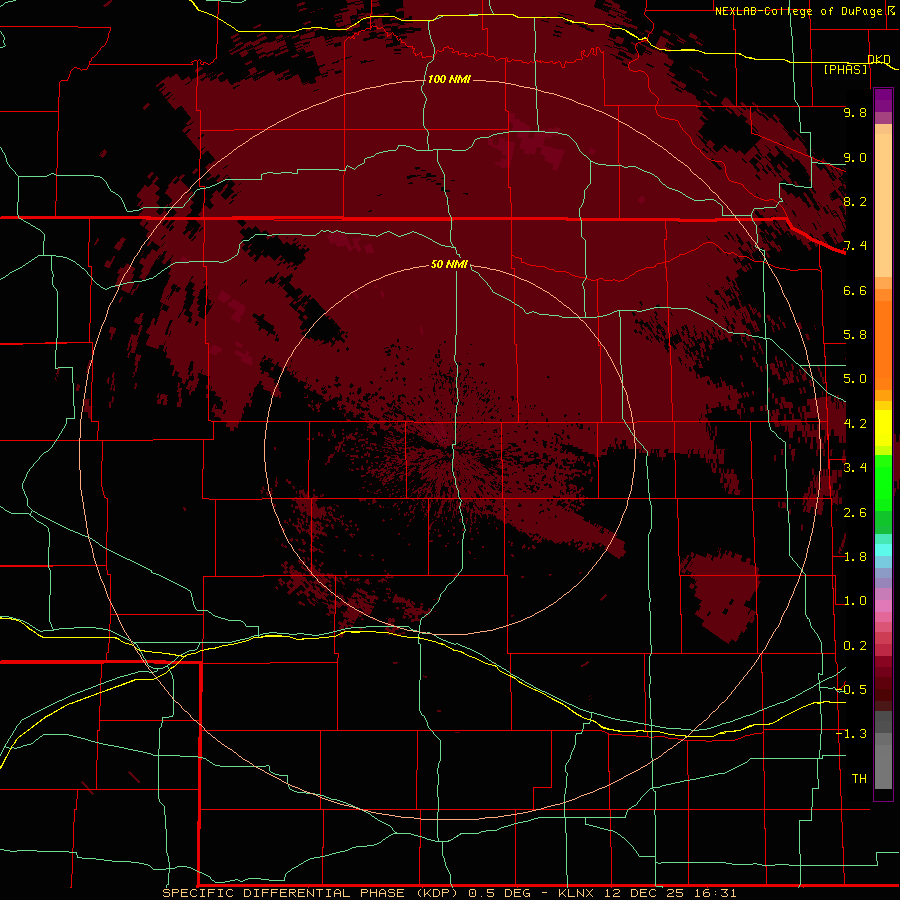Click the 2.6 scale value label
The width and height of the screenshot is (900, 900).
click(x=855, y=513)
